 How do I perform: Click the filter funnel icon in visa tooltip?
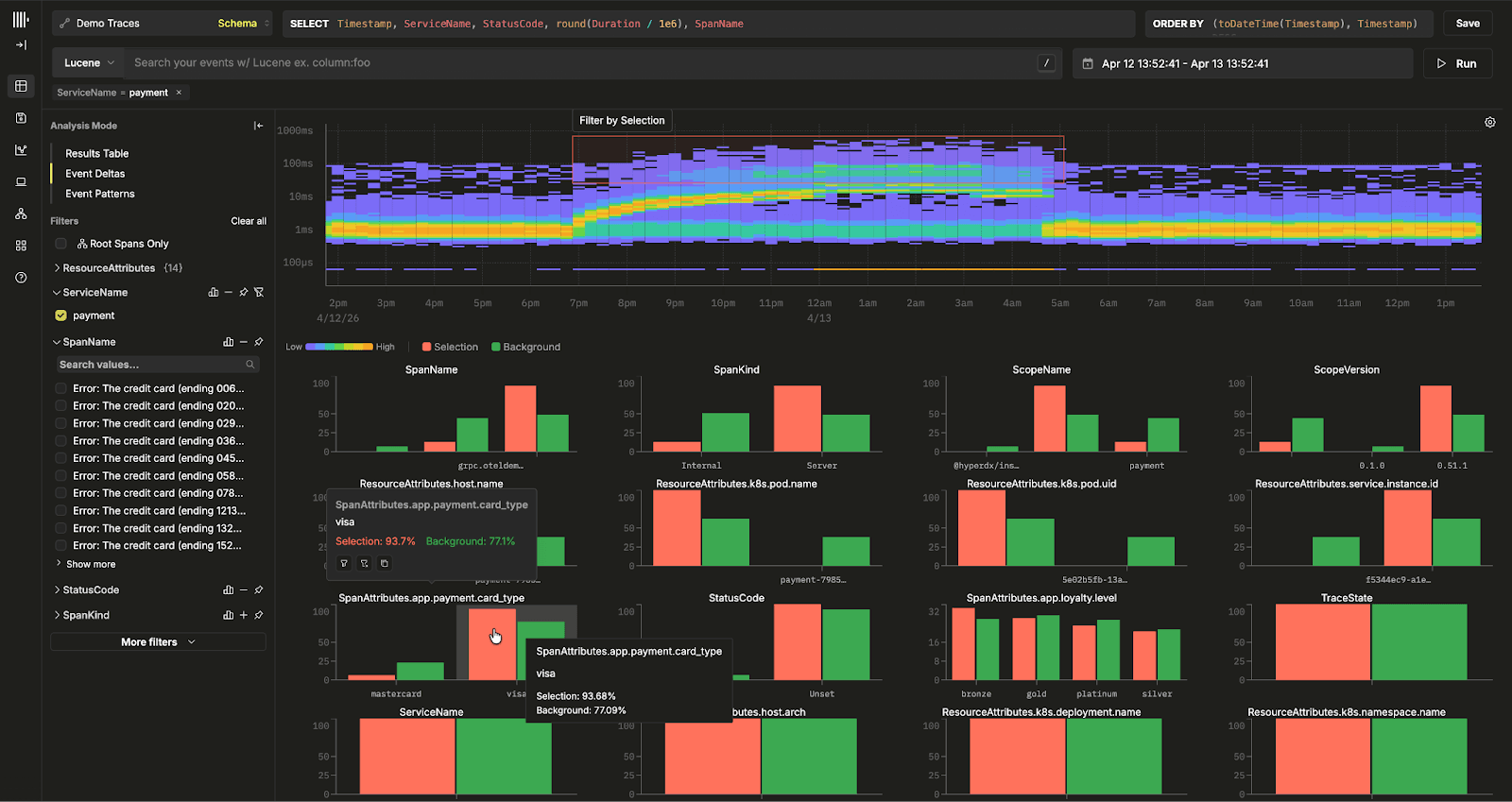(344, 564)
